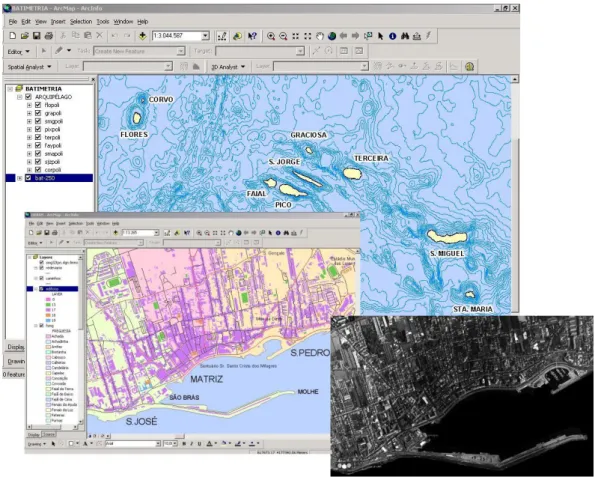
Task: Select the orange legend swatch under edificios layer
Action: [48, 315]
